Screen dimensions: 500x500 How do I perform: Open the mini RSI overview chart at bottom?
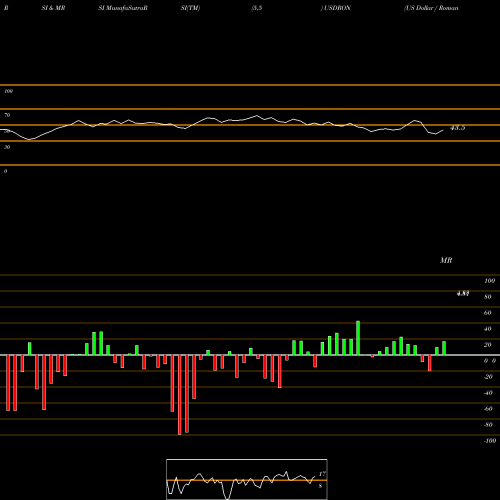pyautogui.click(x=247, y=479)
